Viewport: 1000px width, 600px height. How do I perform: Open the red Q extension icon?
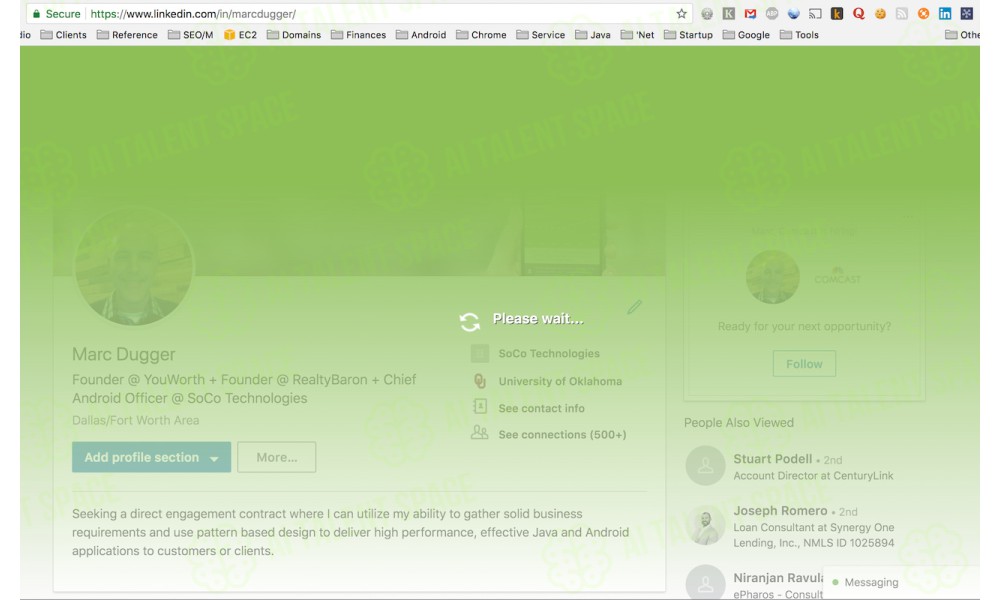[858, 13]
